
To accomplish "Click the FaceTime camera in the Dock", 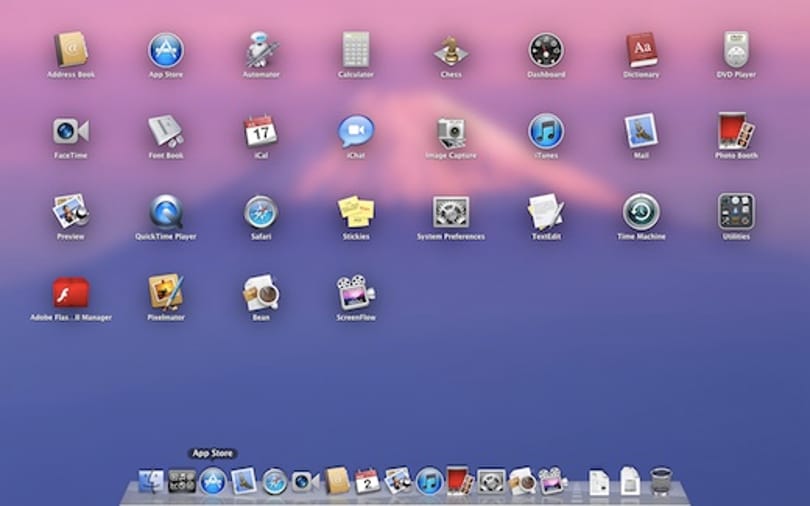I will [x=305, y=481].
